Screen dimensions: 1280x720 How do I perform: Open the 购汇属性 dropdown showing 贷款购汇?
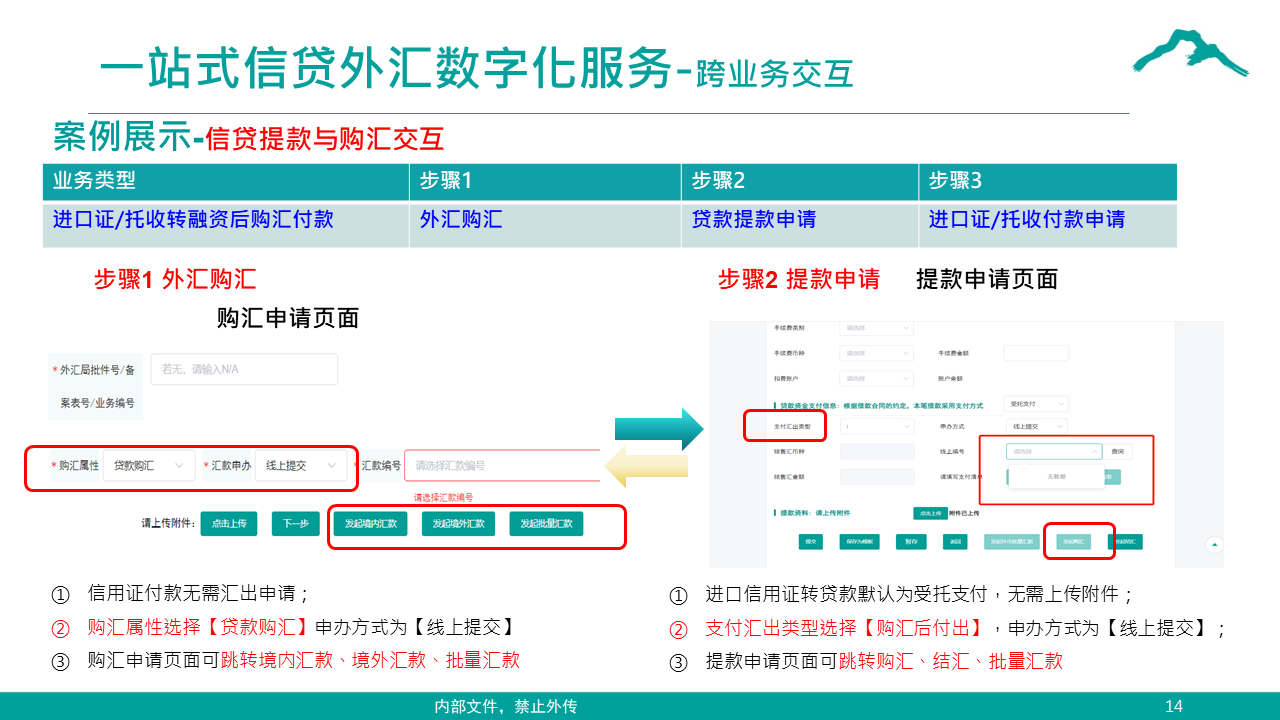click(x=149, y=466)
